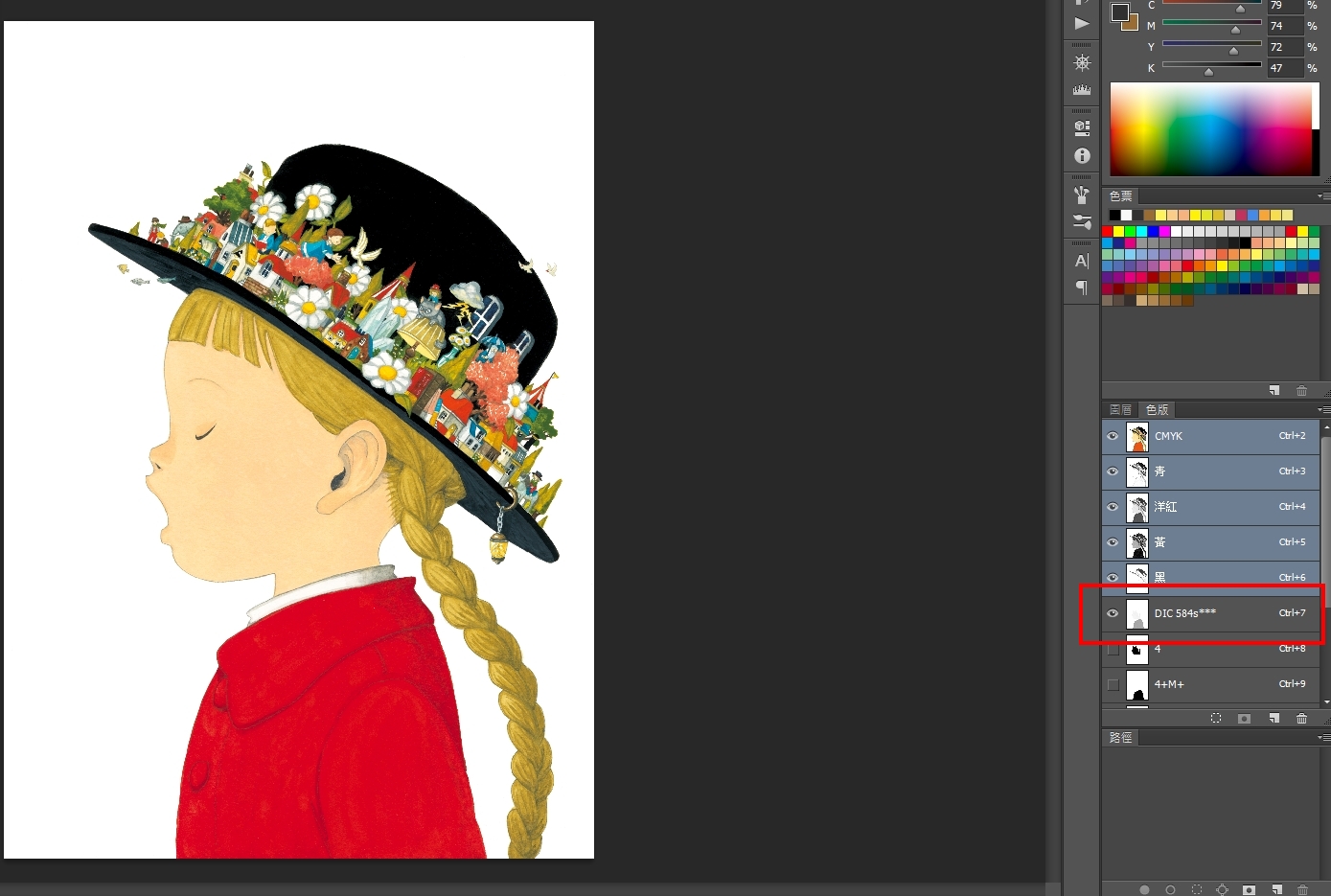Click the Ctrl+7 shortcut label
This screenshot has height=896, width=1331.
(1293, 613)
